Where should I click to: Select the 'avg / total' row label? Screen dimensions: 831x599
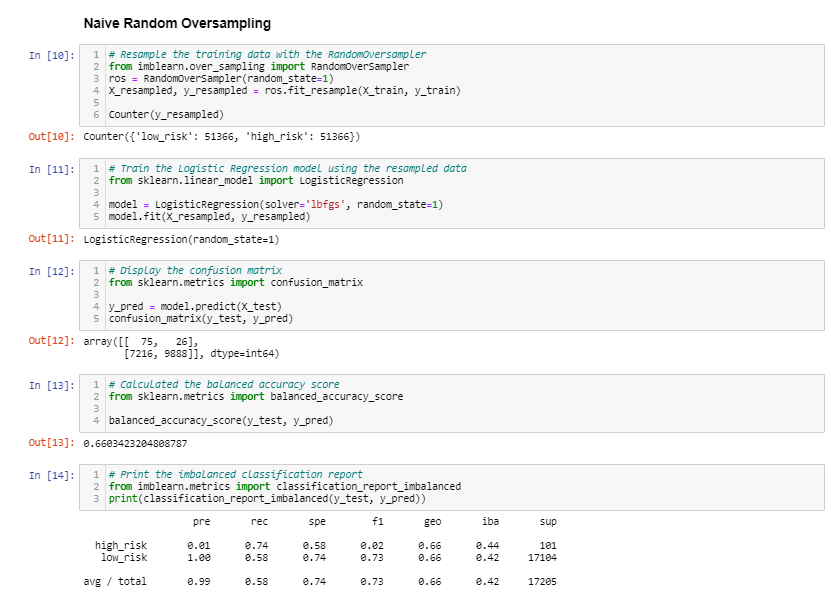pyautogui.click(x=115, y=582)
